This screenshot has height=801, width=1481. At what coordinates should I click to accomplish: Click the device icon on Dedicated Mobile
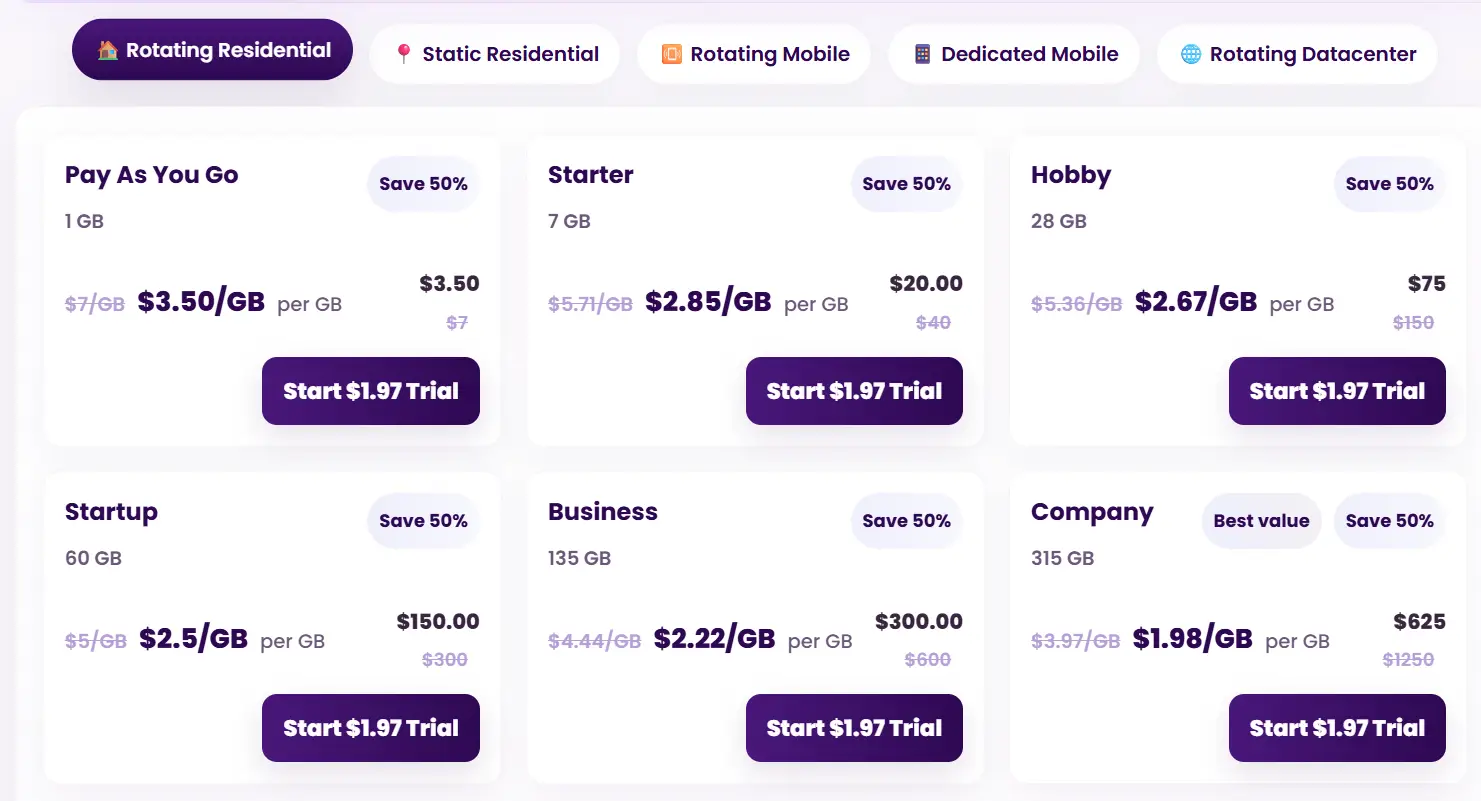[922, 55]
